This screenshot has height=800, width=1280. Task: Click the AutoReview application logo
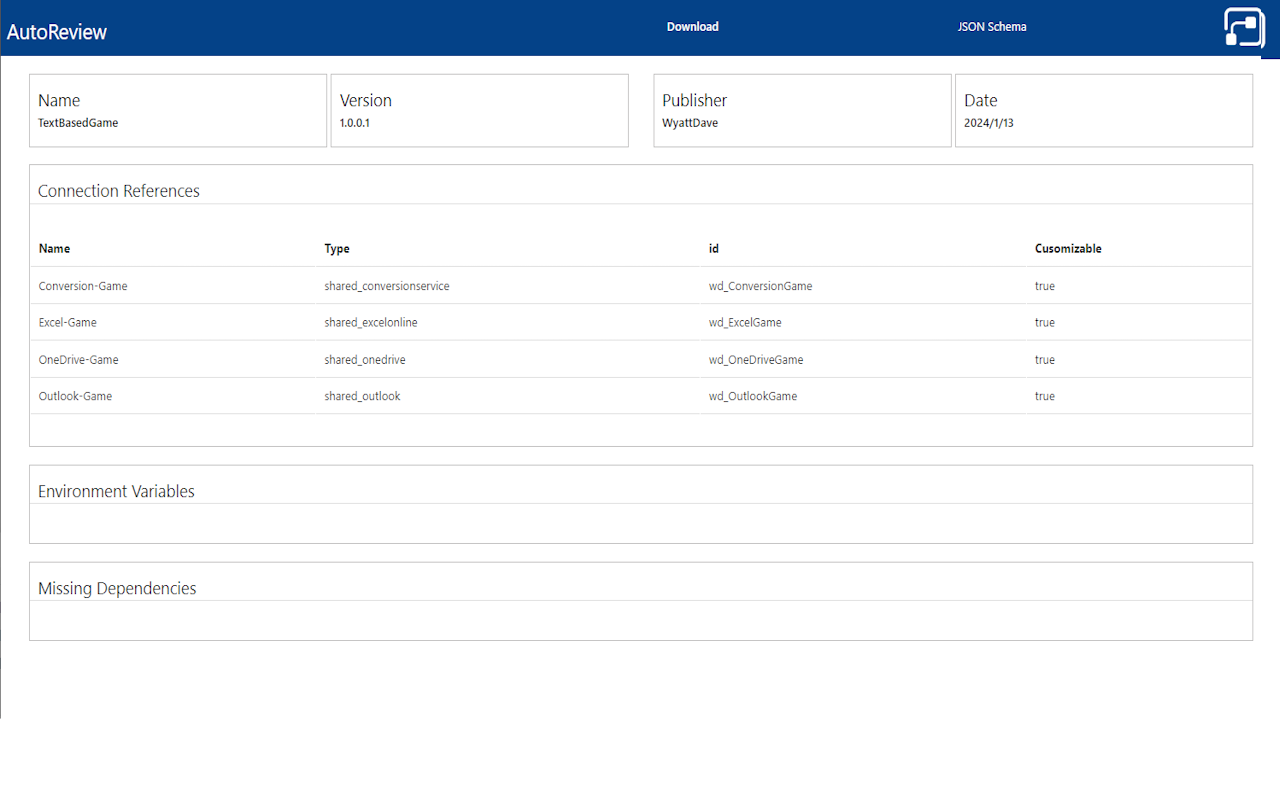click(x=56, y=31)
